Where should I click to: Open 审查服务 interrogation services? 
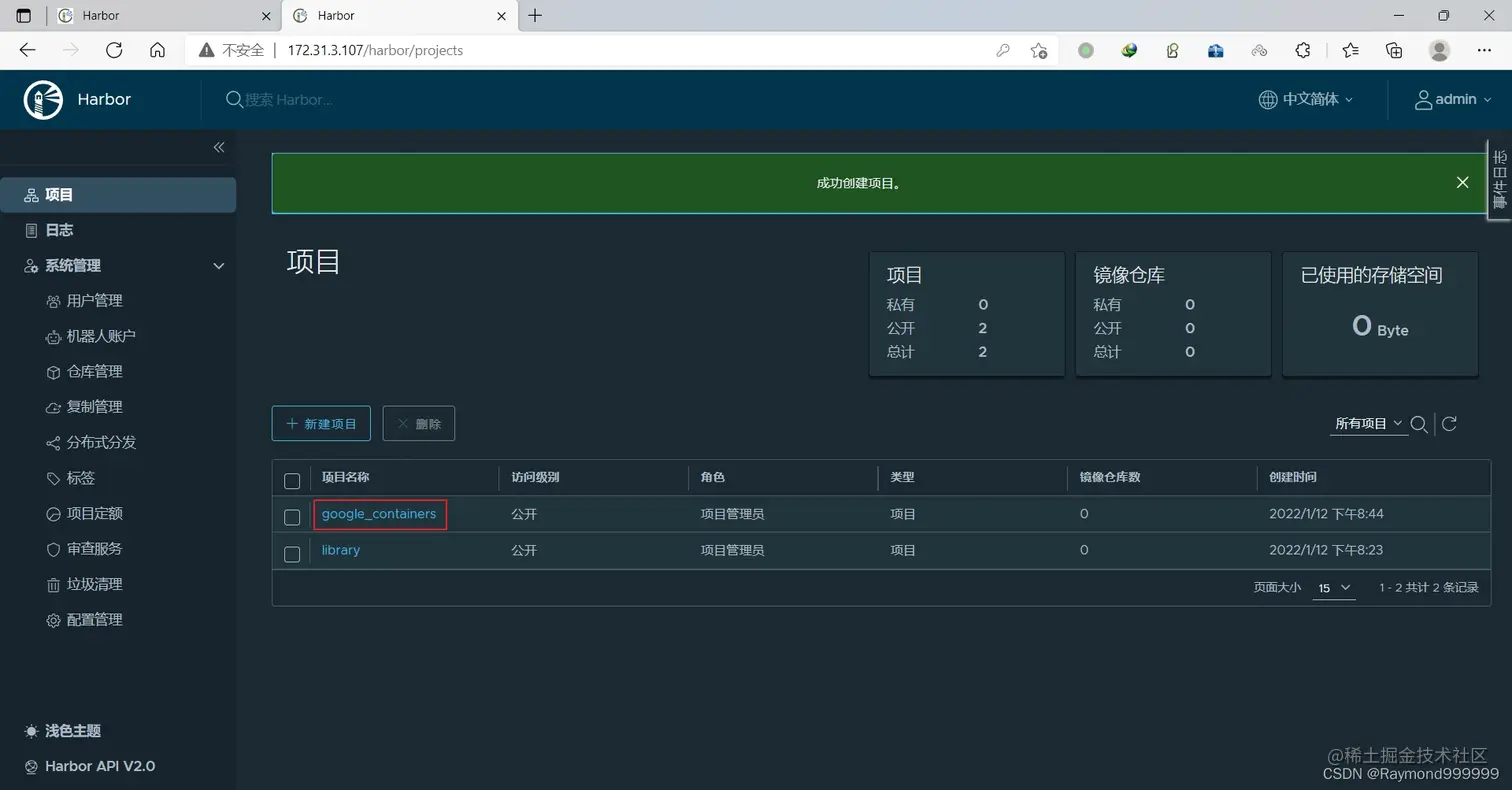(94, 549)
